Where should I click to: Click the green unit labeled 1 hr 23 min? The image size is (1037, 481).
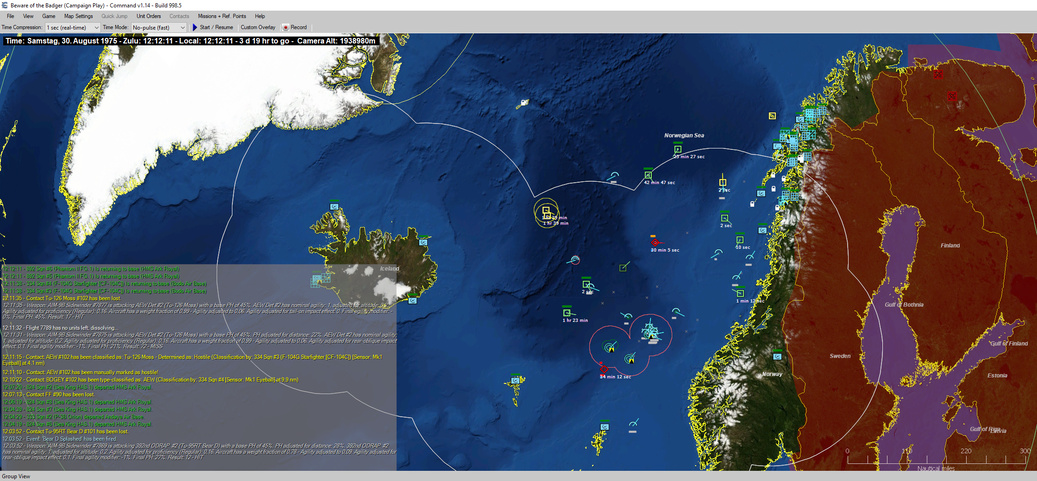click(x=567, y=313)
